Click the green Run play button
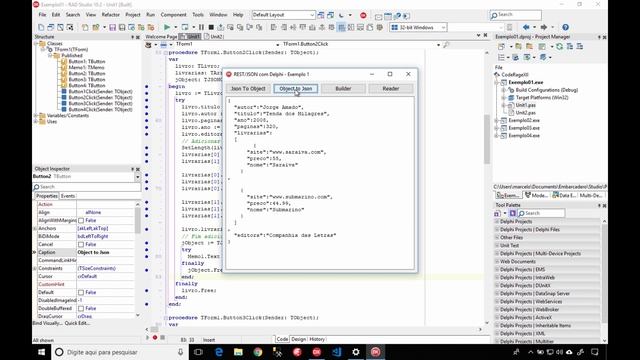 point(167,27)
